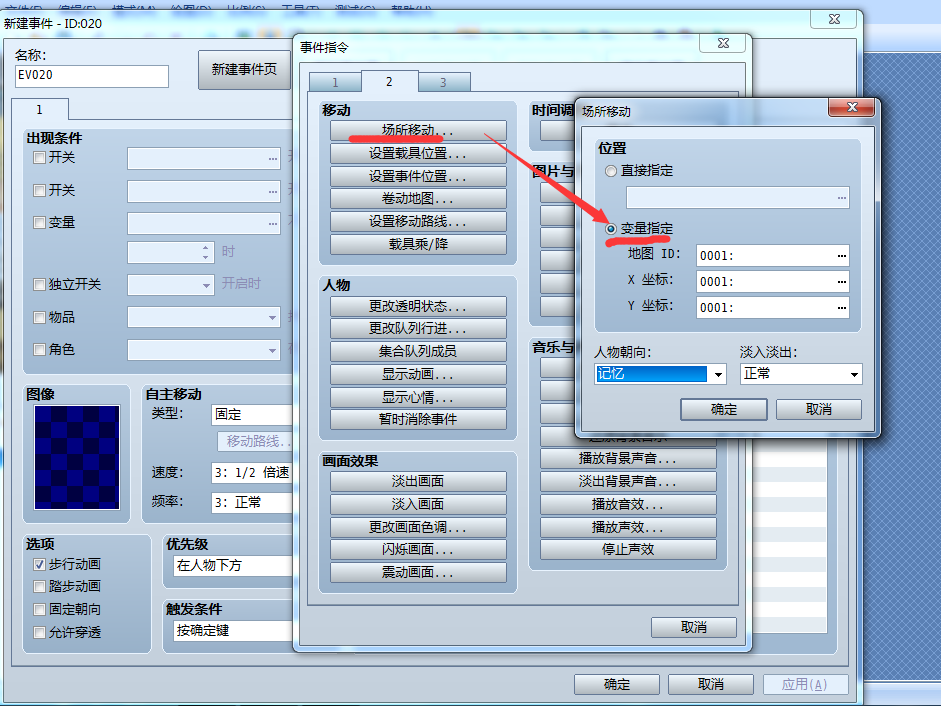
Task: Click 确定 in the 场所移动 dialog
Action: pos(724,409)
